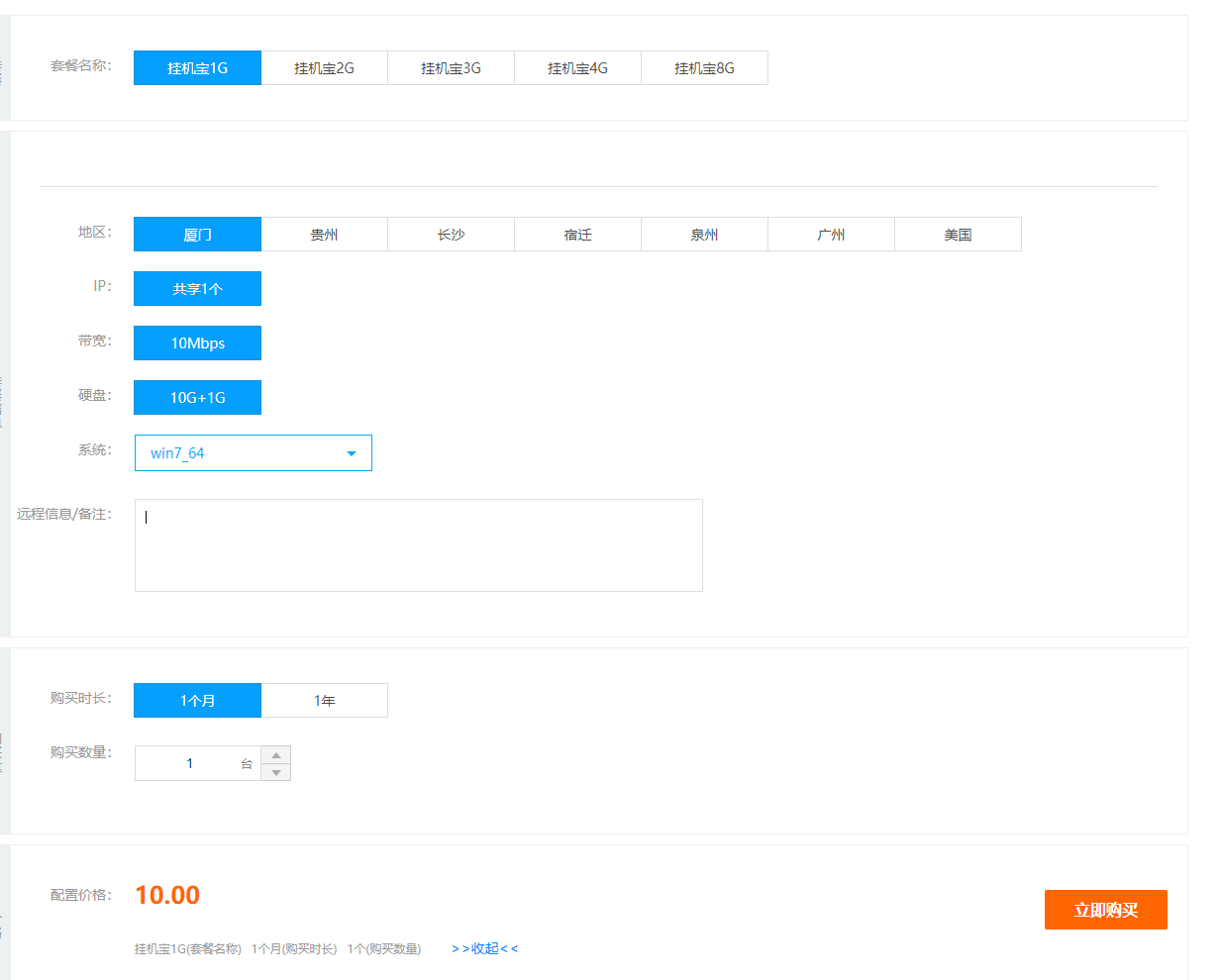Select 1个月 purchase duration
1225x980 pixels.
pos(197,701)
